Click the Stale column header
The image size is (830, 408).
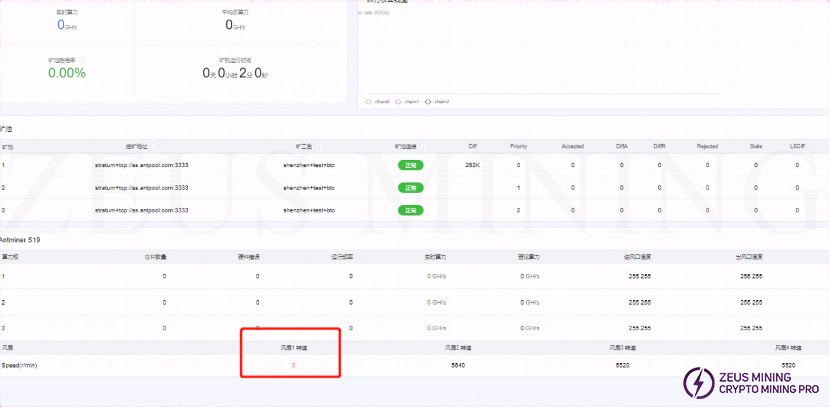coord(756,146)
